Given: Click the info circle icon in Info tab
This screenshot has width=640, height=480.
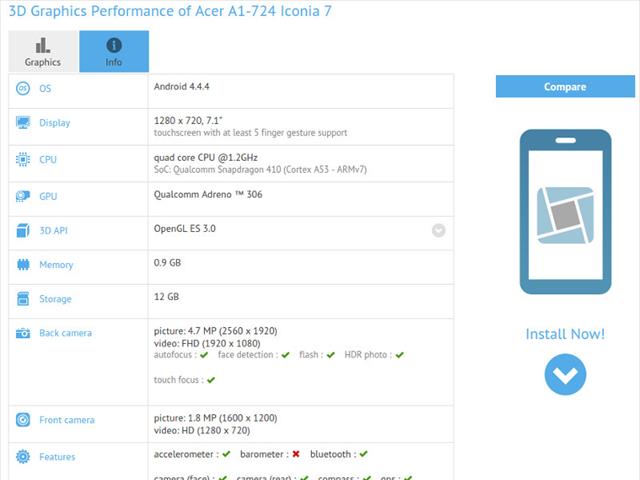Looking at the screenshot, I should click(114, 45).
